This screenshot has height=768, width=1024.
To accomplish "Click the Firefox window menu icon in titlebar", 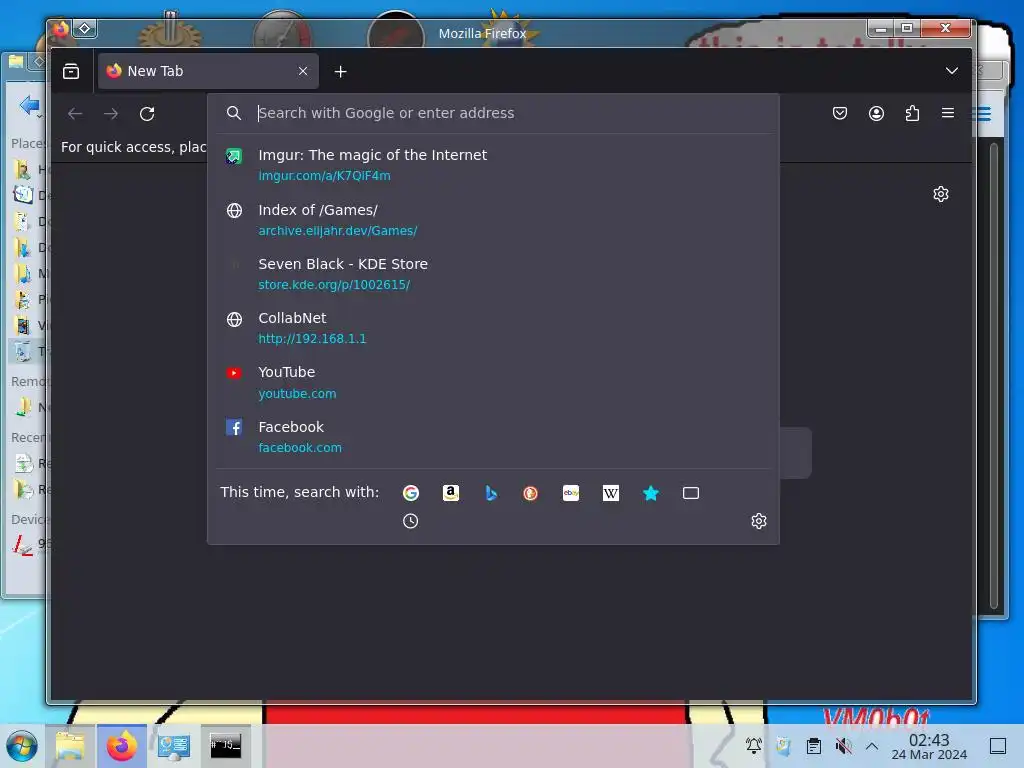I will [61, 29].
